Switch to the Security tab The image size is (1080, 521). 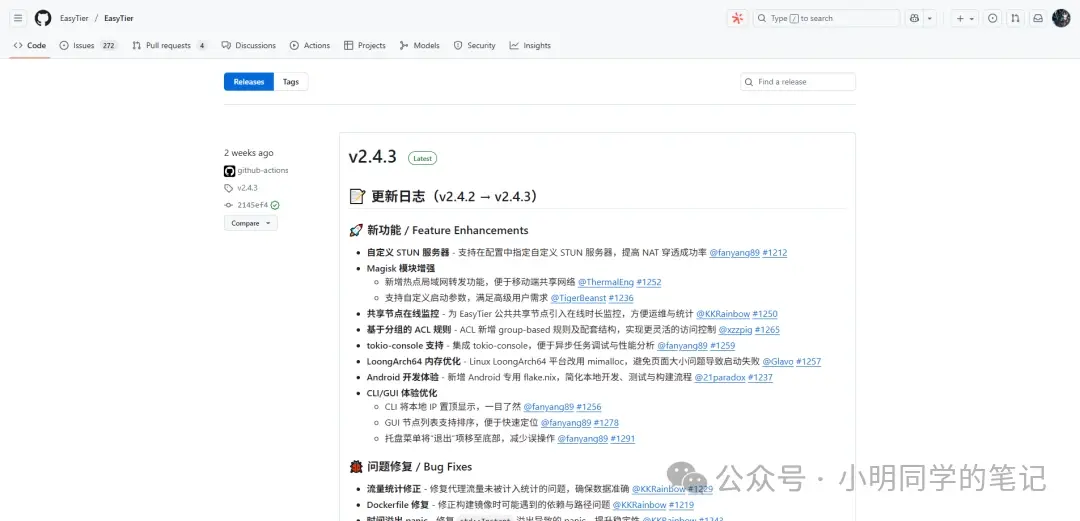tap(475, 45)
